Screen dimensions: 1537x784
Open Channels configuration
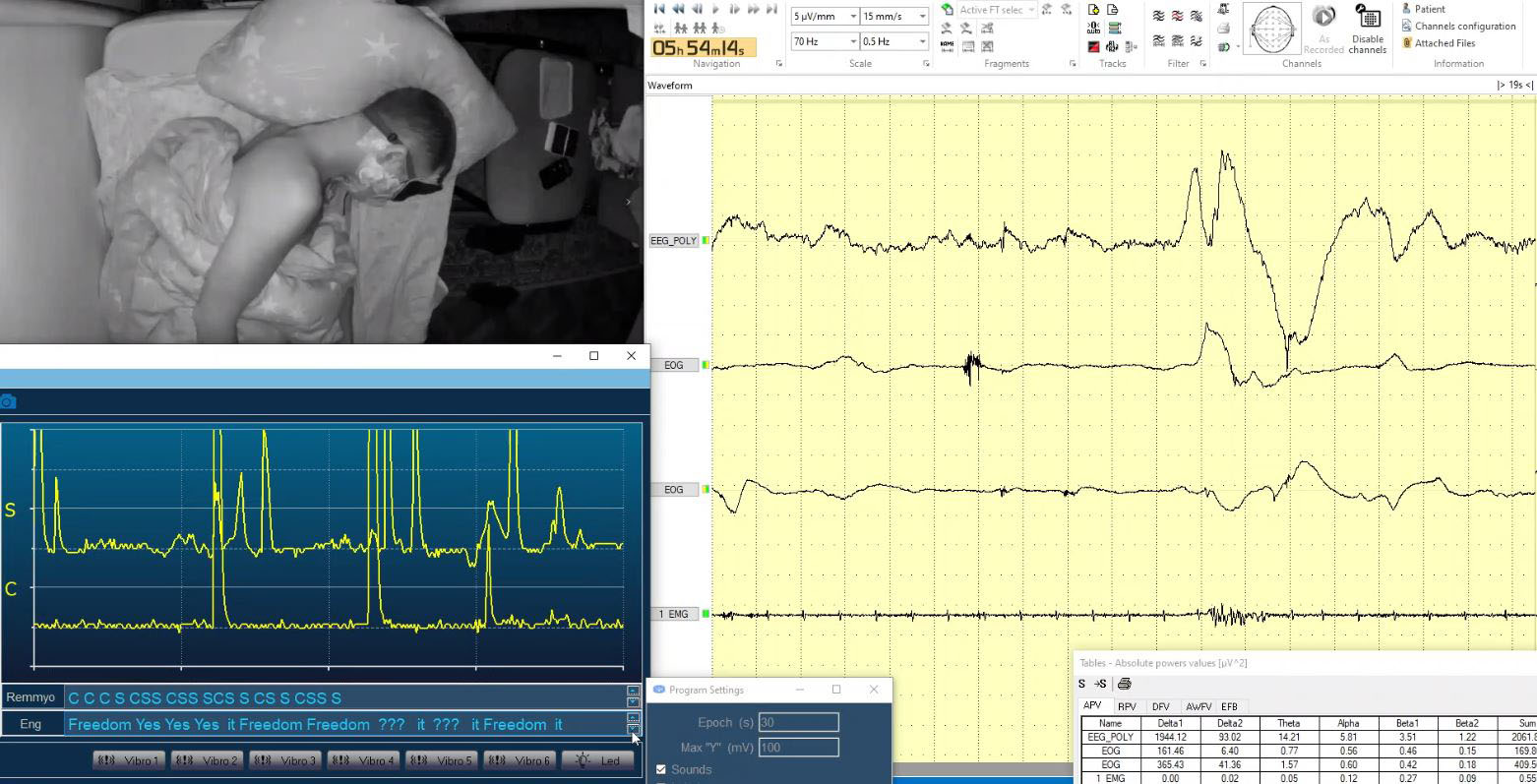point(1464,27)
